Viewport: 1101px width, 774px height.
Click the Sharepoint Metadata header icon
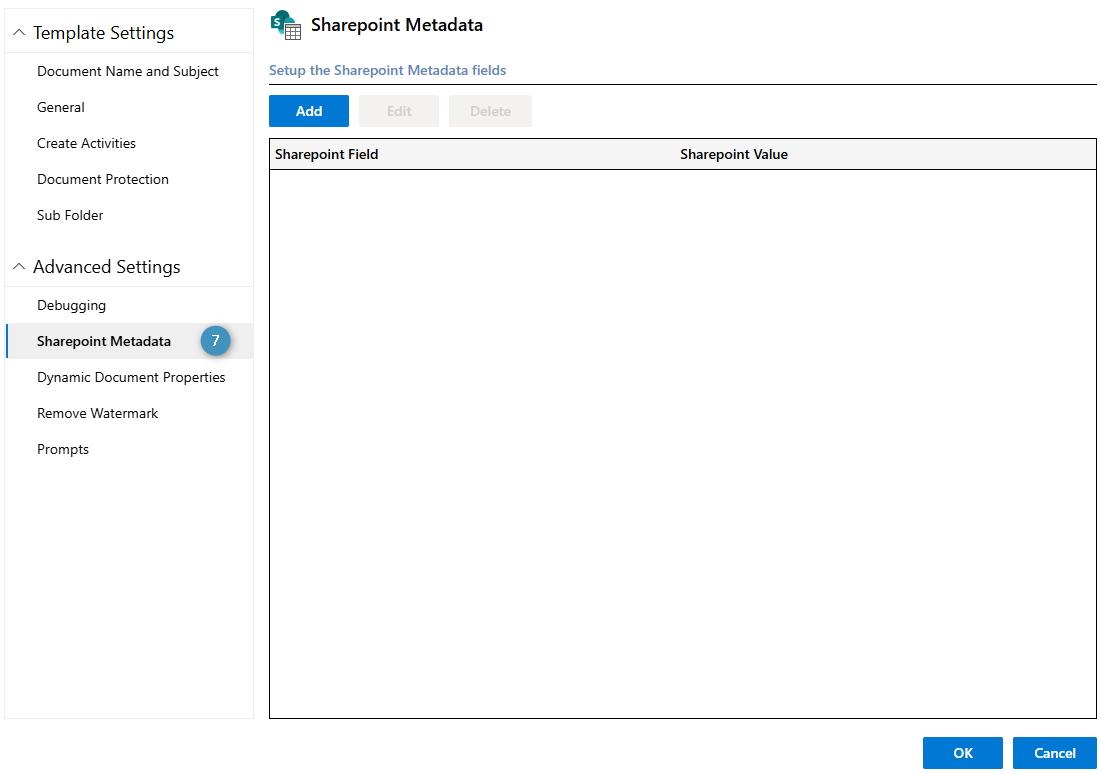[x=286, y=25]
